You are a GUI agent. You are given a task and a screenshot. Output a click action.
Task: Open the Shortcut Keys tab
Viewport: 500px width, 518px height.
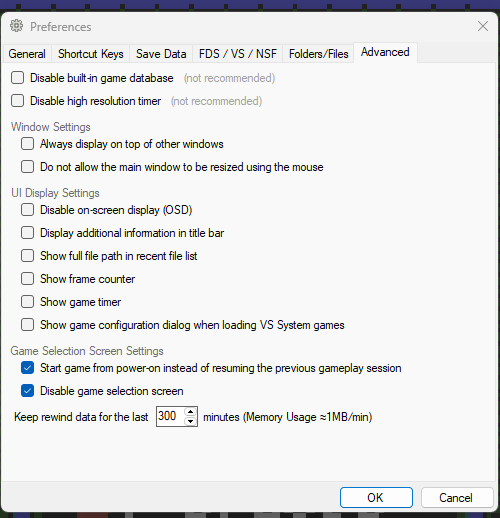point(91,54)
